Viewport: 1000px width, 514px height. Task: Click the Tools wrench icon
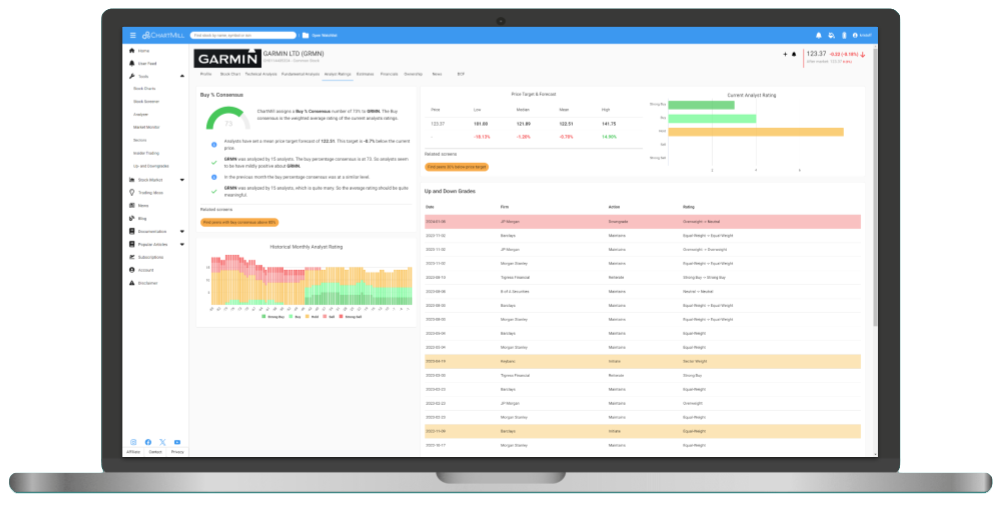(132, 76)
